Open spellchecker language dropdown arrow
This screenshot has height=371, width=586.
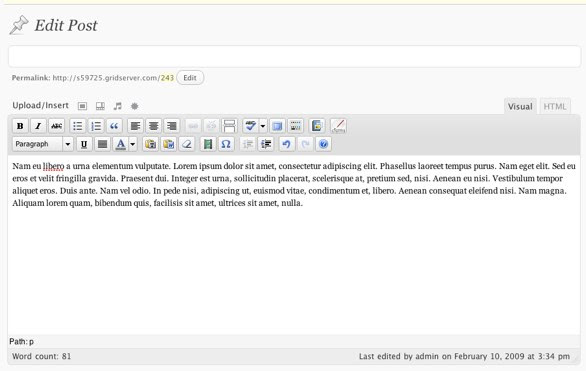[263, 126]
